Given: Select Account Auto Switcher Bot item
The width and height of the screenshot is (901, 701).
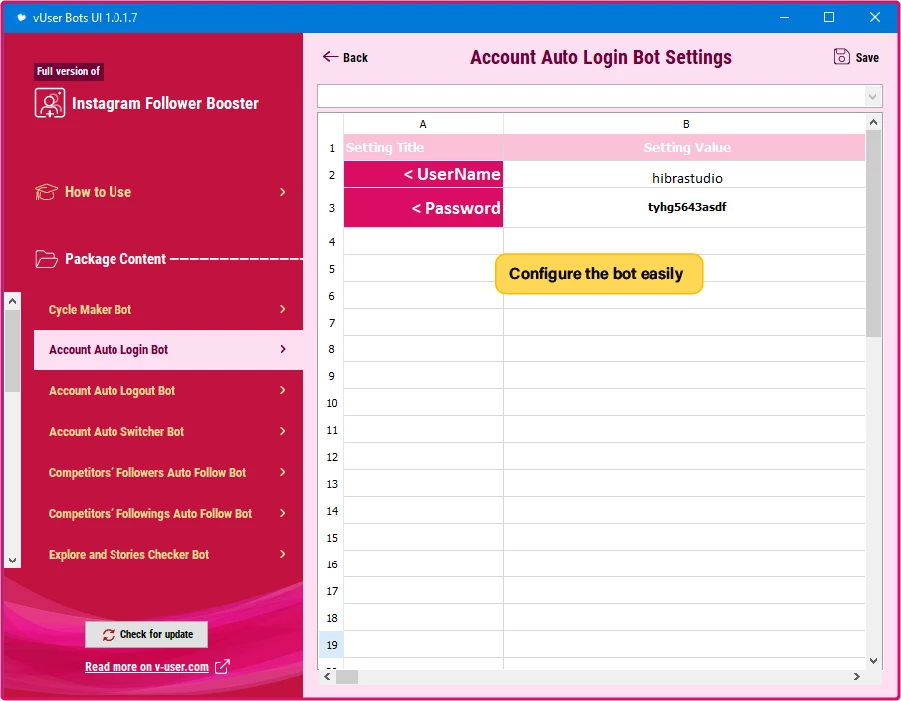Looking at the screenshot, I should pos(168,431).
